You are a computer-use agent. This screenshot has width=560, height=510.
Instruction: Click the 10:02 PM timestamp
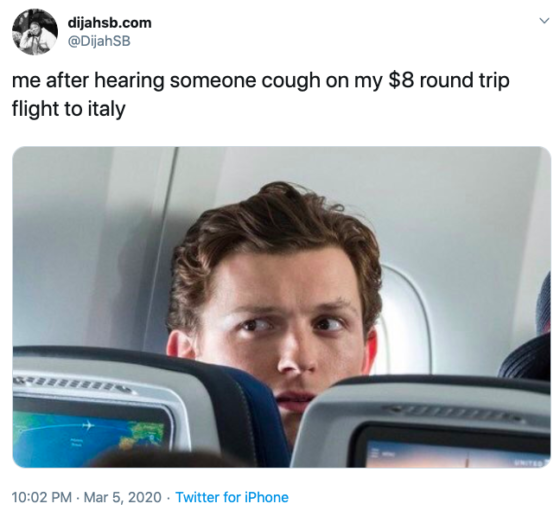(x=42, y=497)
